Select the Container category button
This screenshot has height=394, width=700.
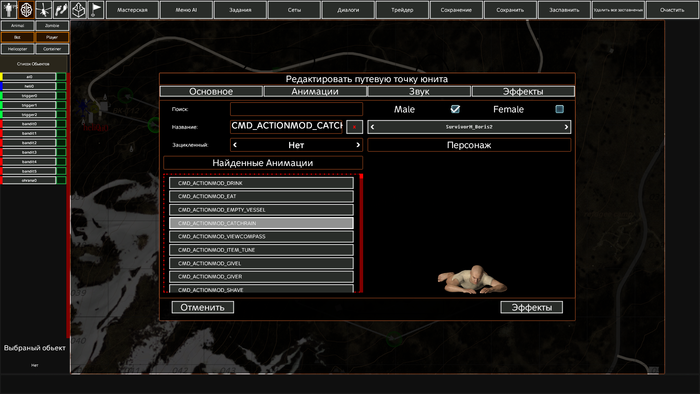(x=52, y=49)
